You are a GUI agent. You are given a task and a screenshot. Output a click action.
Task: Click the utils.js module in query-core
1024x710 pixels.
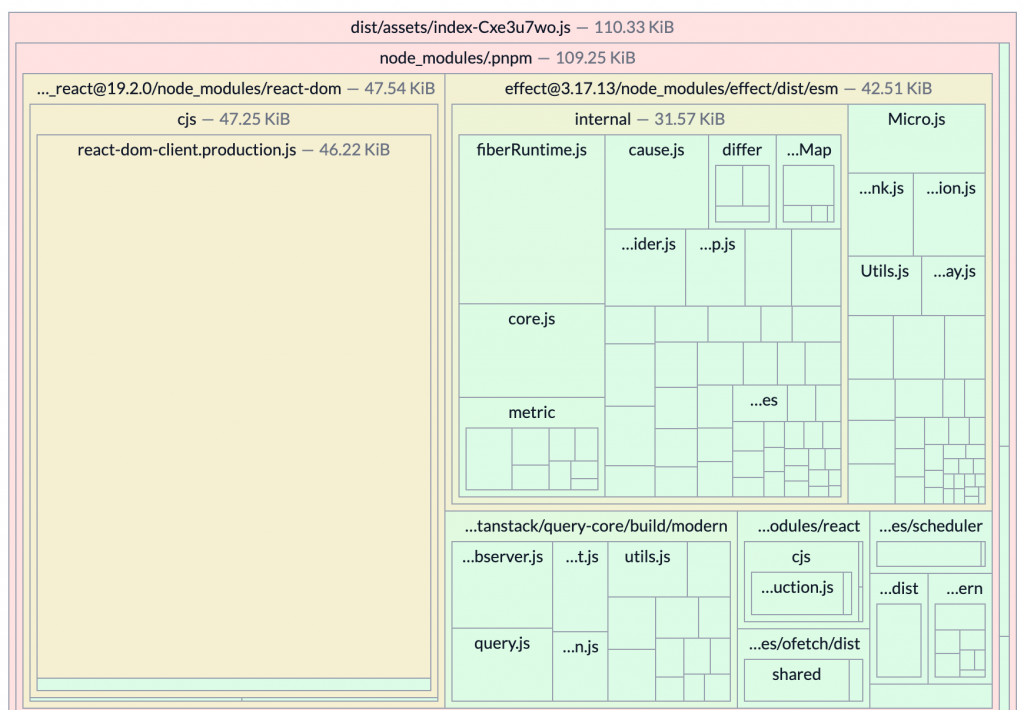(x=647, y=569)
